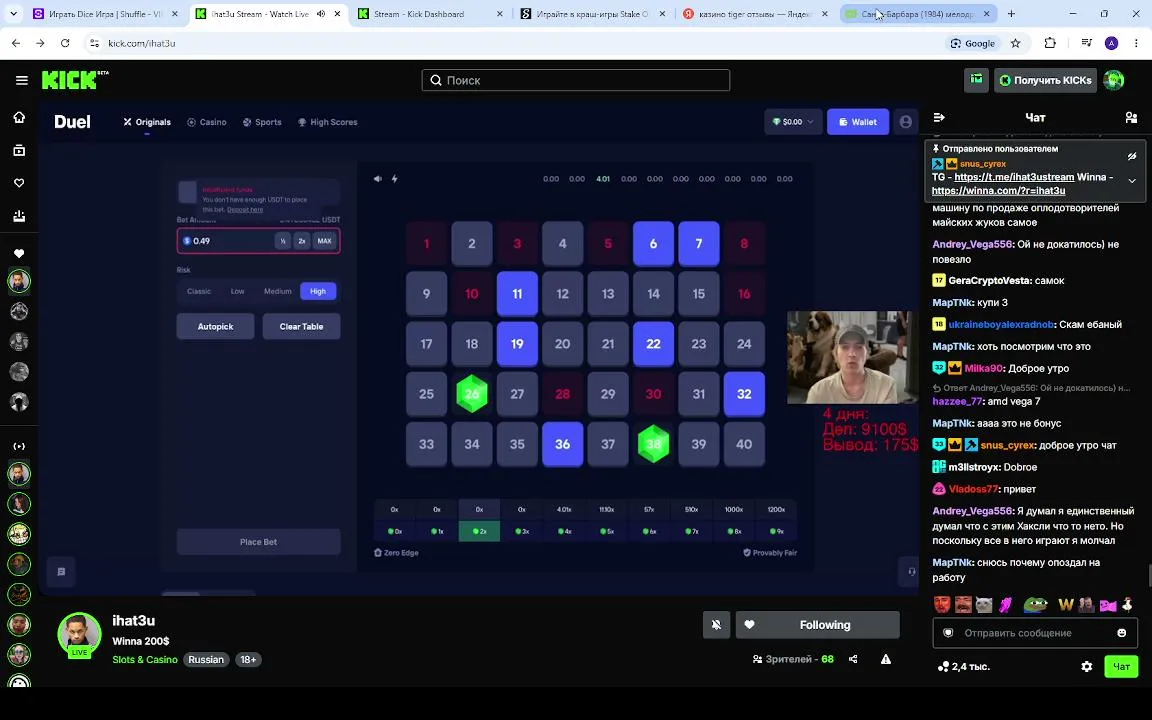Viewport: 1152px width, 720px height.
Task: Select Medium risk option
Action: 278,291
